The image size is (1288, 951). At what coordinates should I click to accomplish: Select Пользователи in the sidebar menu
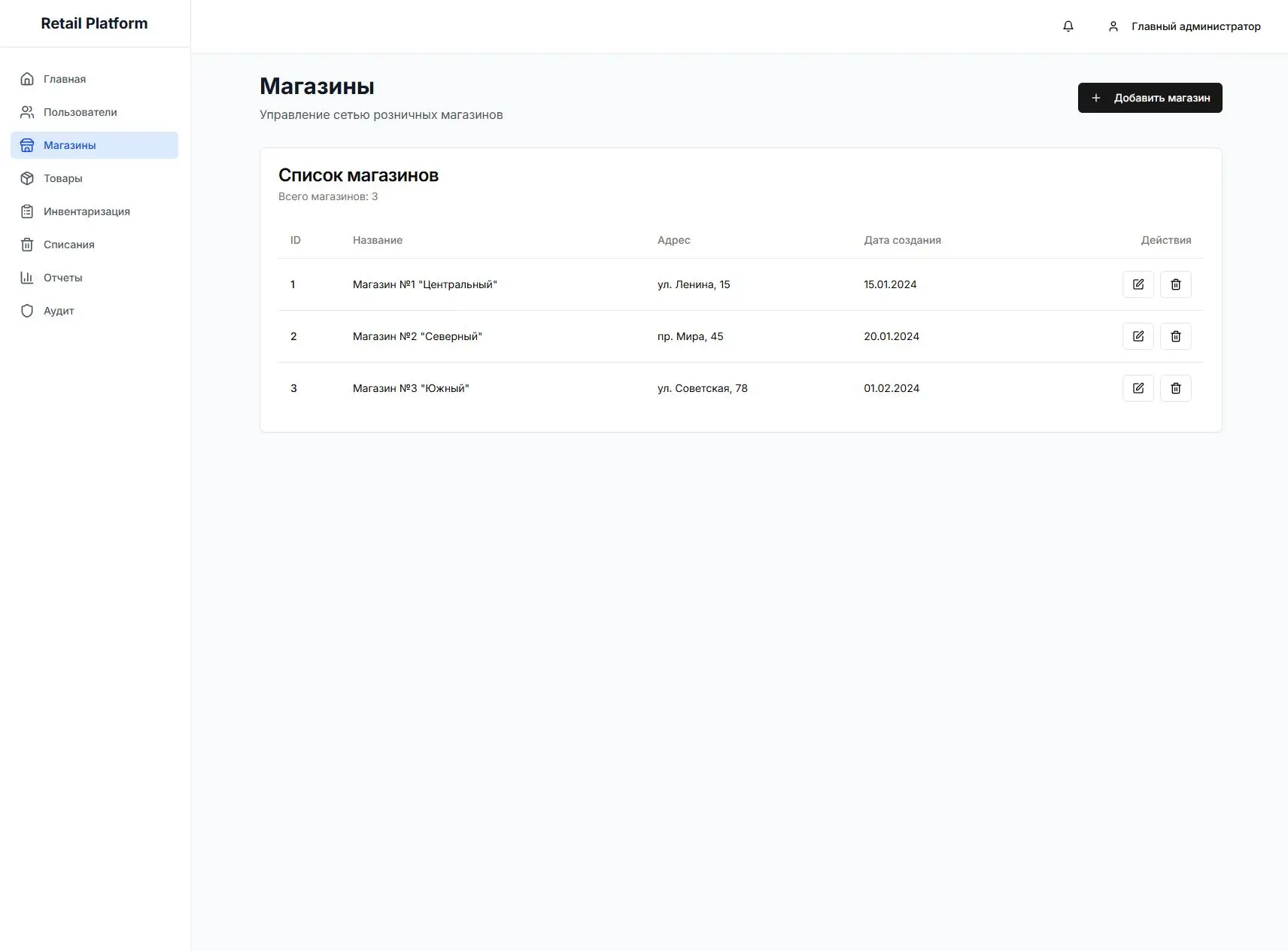pos(79,111)
